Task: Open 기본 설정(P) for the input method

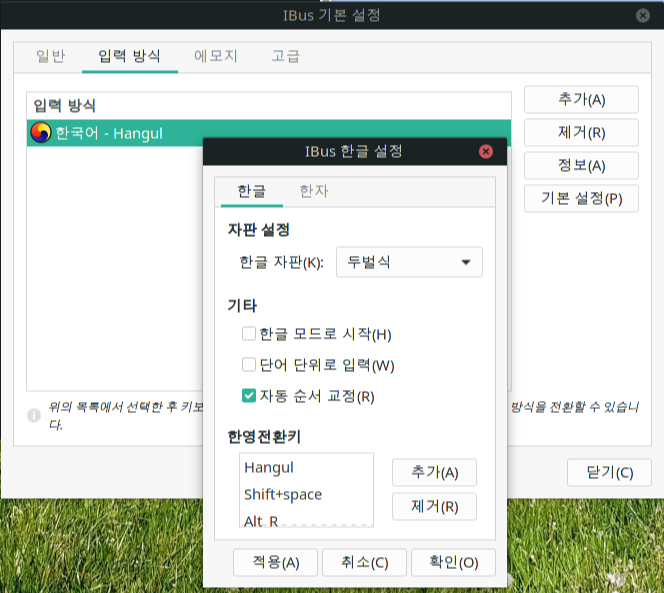Action: pyautogui.click(x=581, y=198)
